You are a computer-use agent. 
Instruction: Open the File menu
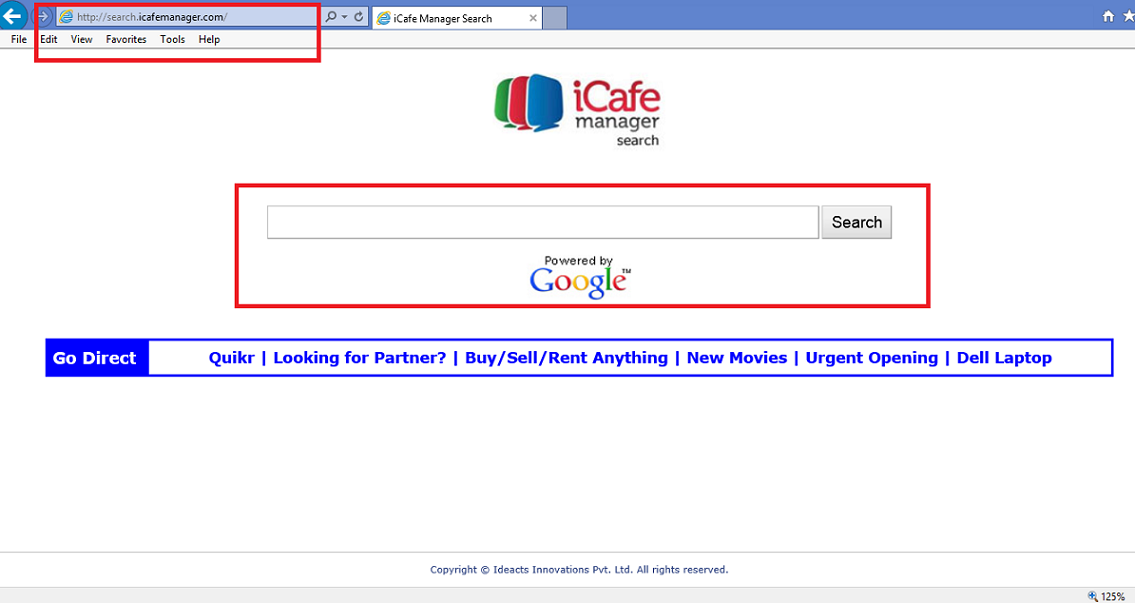[19, 40]
